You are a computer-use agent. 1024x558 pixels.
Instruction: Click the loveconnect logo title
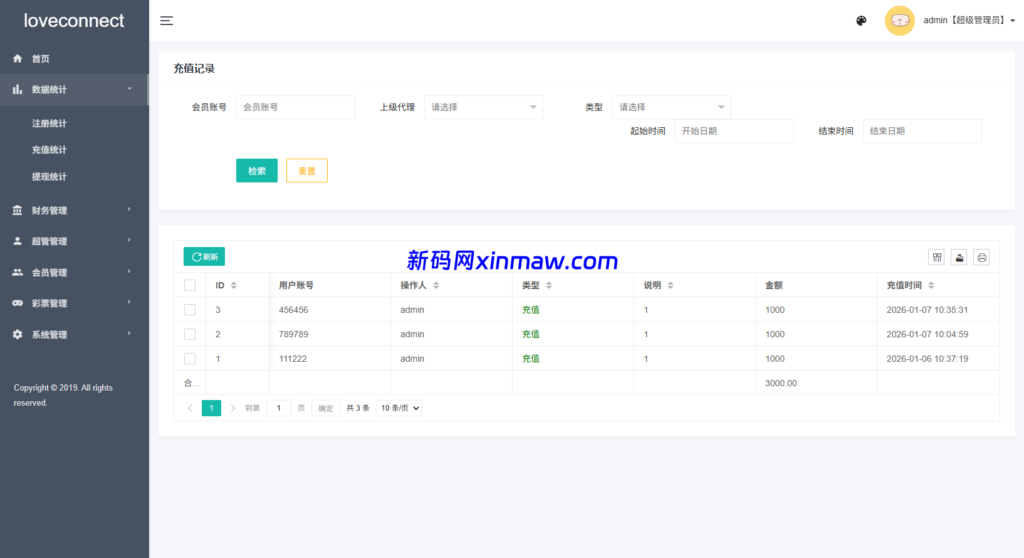(74, 21)
